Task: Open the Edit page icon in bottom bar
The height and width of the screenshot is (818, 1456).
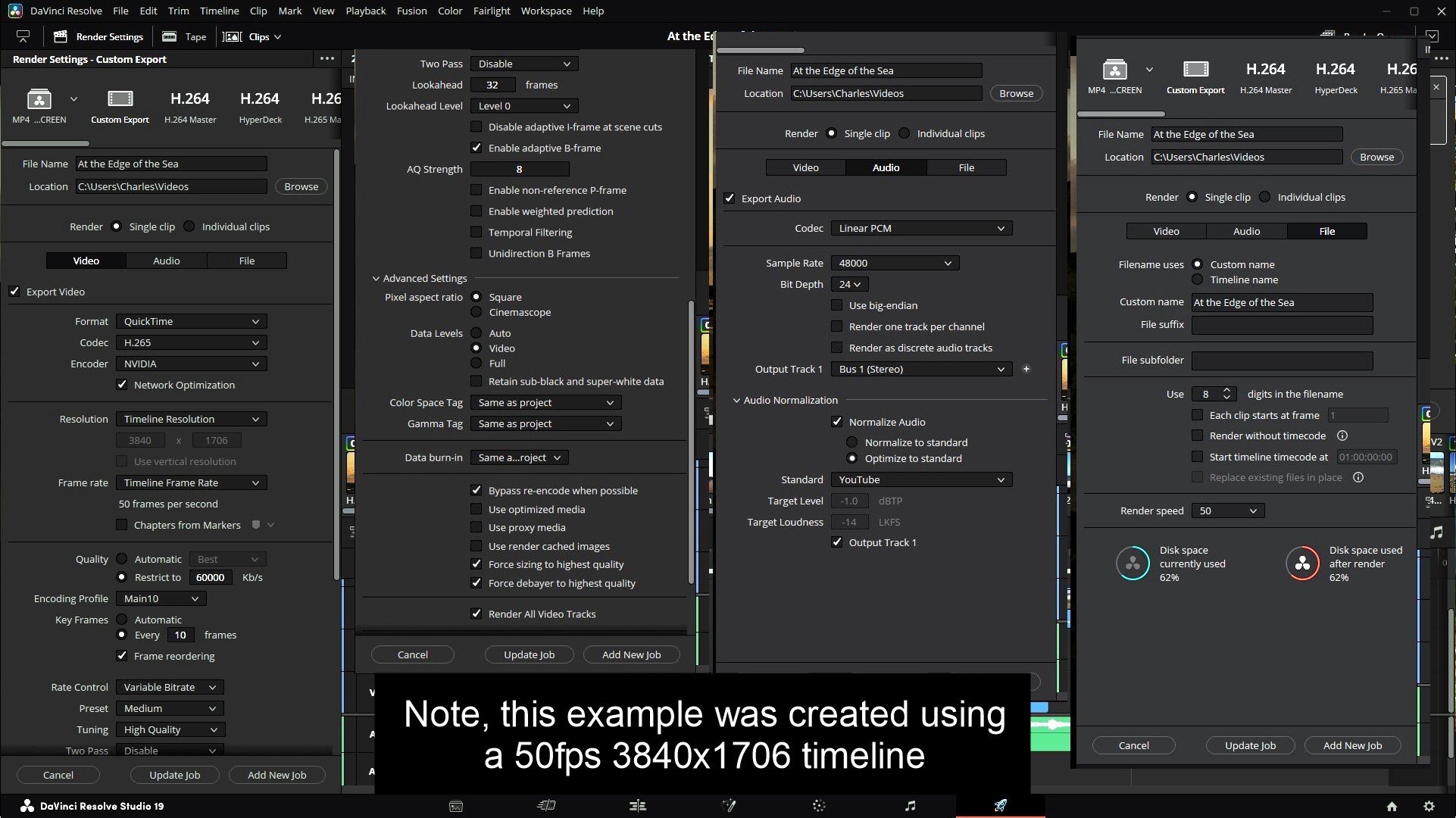Action: coord(638,806)
